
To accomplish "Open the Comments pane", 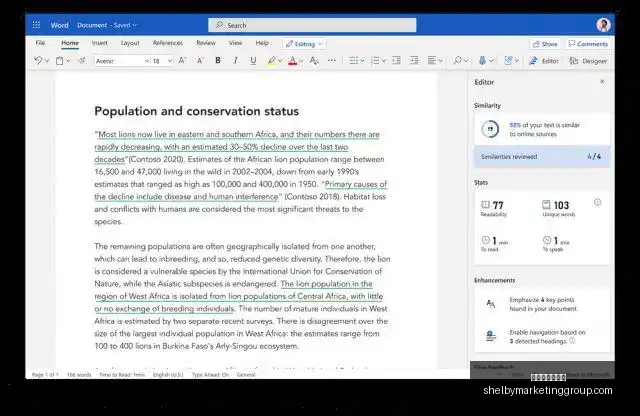I will click(588, 44).
